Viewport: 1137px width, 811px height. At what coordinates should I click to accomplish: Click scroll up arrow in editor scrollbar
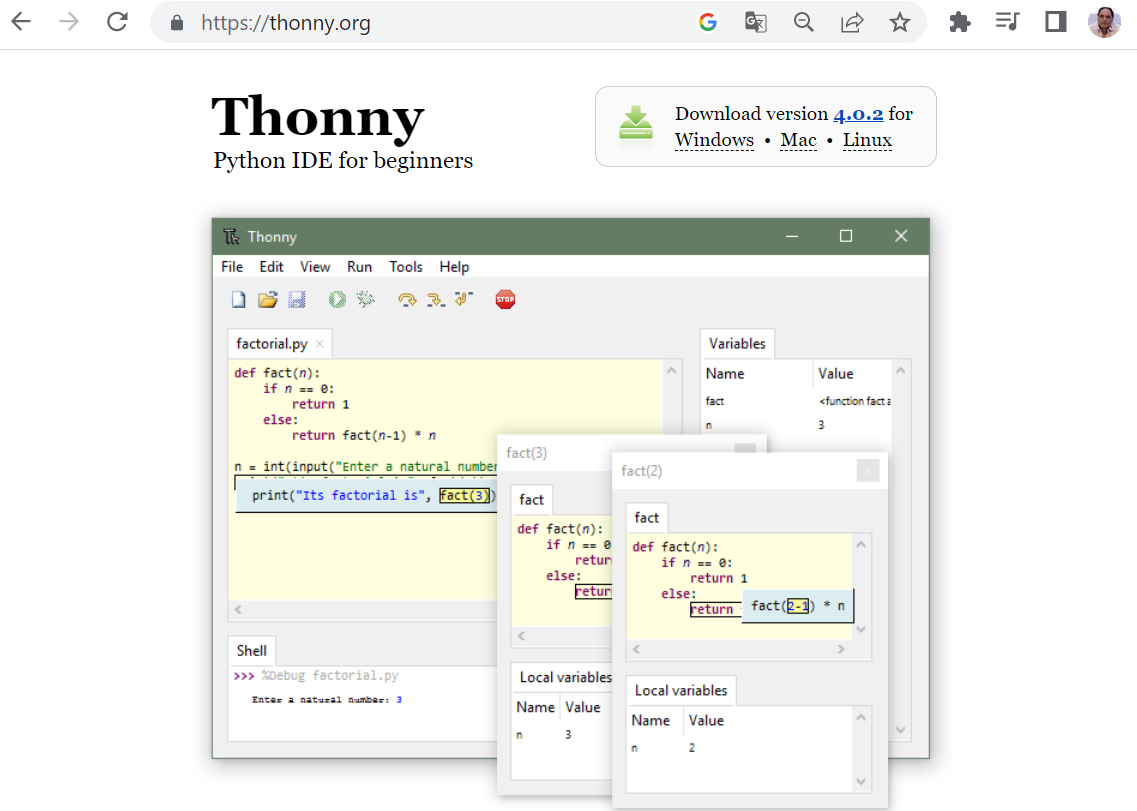[671, 371]
